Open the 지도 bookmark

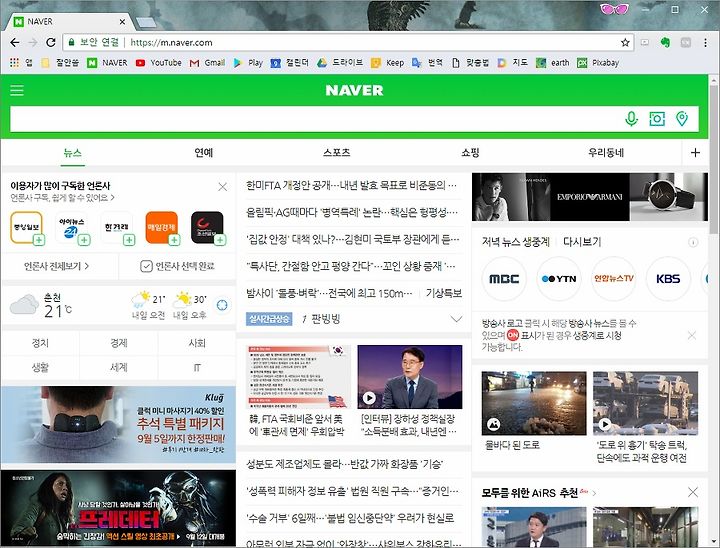512,62
